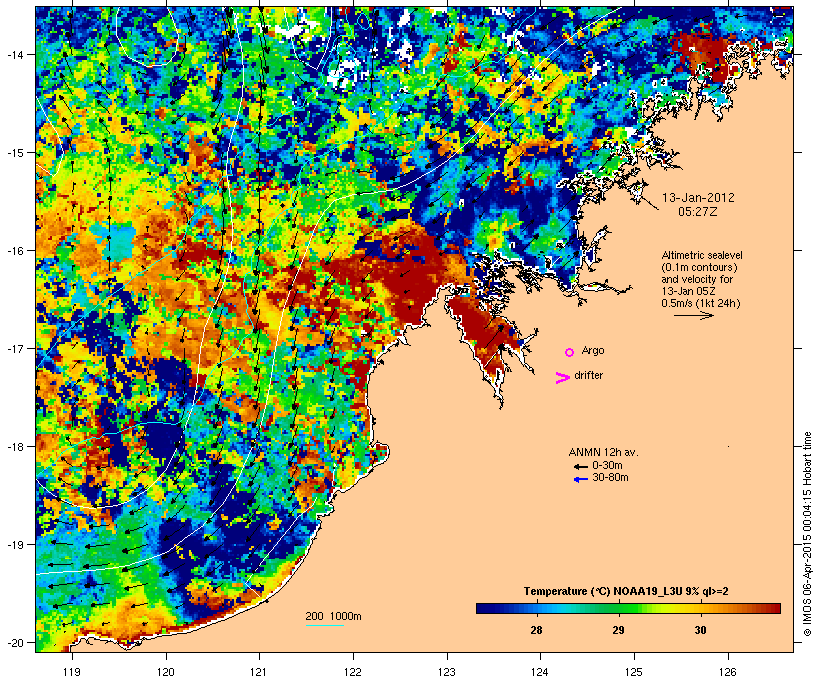Click the -19 latitude axis label
Viewport: 820px width, 680px height.
point(14,545)
